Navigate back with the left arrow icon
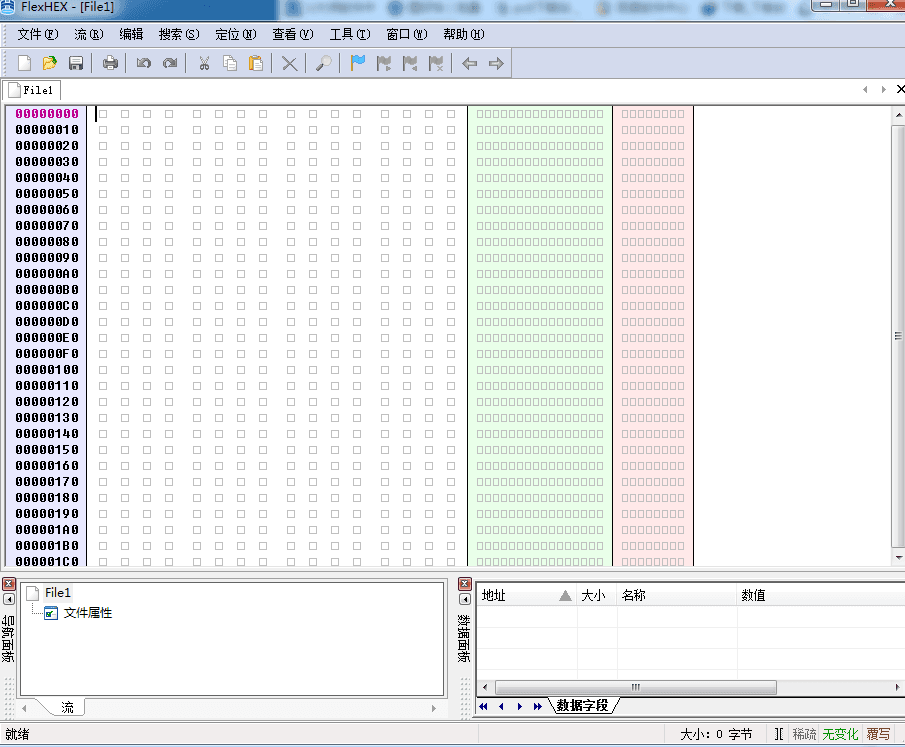The image size is (905, 747). pyautogui.click(x=470, y=63)
